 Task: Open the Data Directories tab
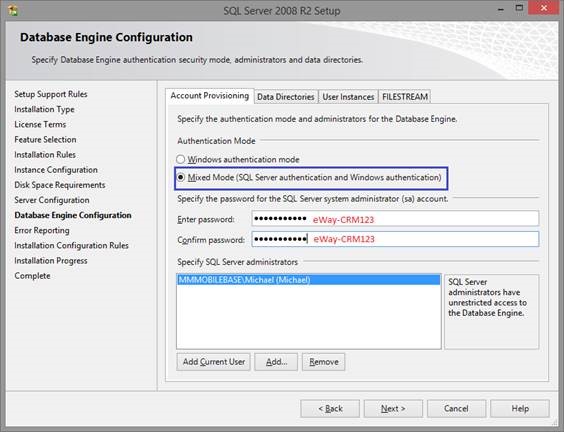[x=286, y=97]
